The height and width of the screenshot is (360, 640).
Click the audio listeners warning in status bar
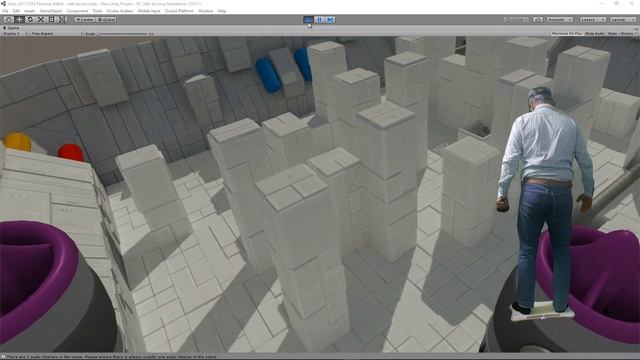coord(111,357)
